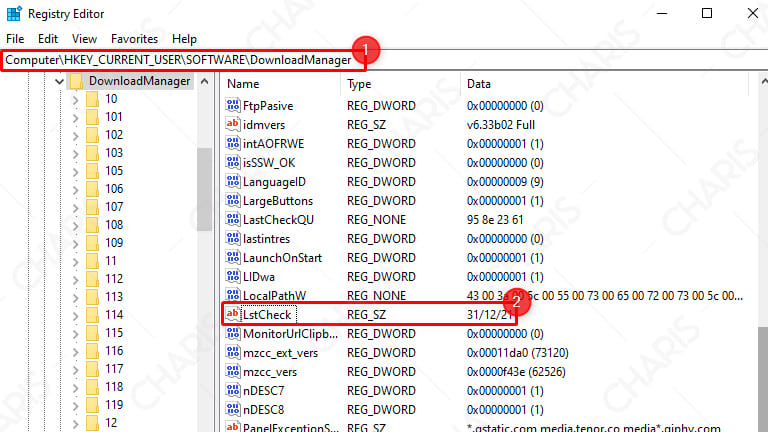Viewport: 768px width, 432px height.
Task: Click the REG_SZ type of idmvers
Action: (x=366, y=125)
